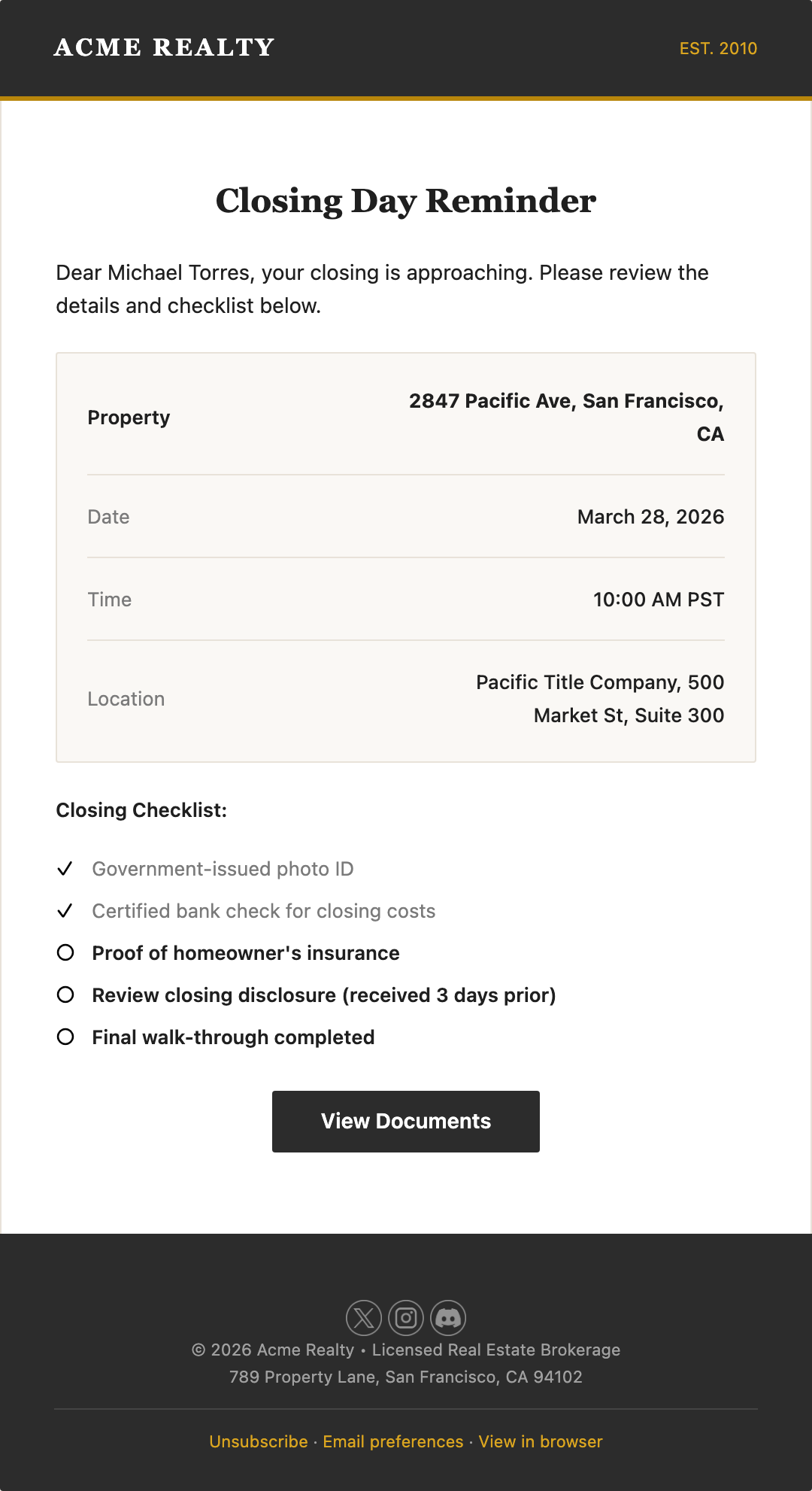The width and height of the screenshot is (812, 1491).
Task: Open Email preferences link
Action: coord(393,1441)
